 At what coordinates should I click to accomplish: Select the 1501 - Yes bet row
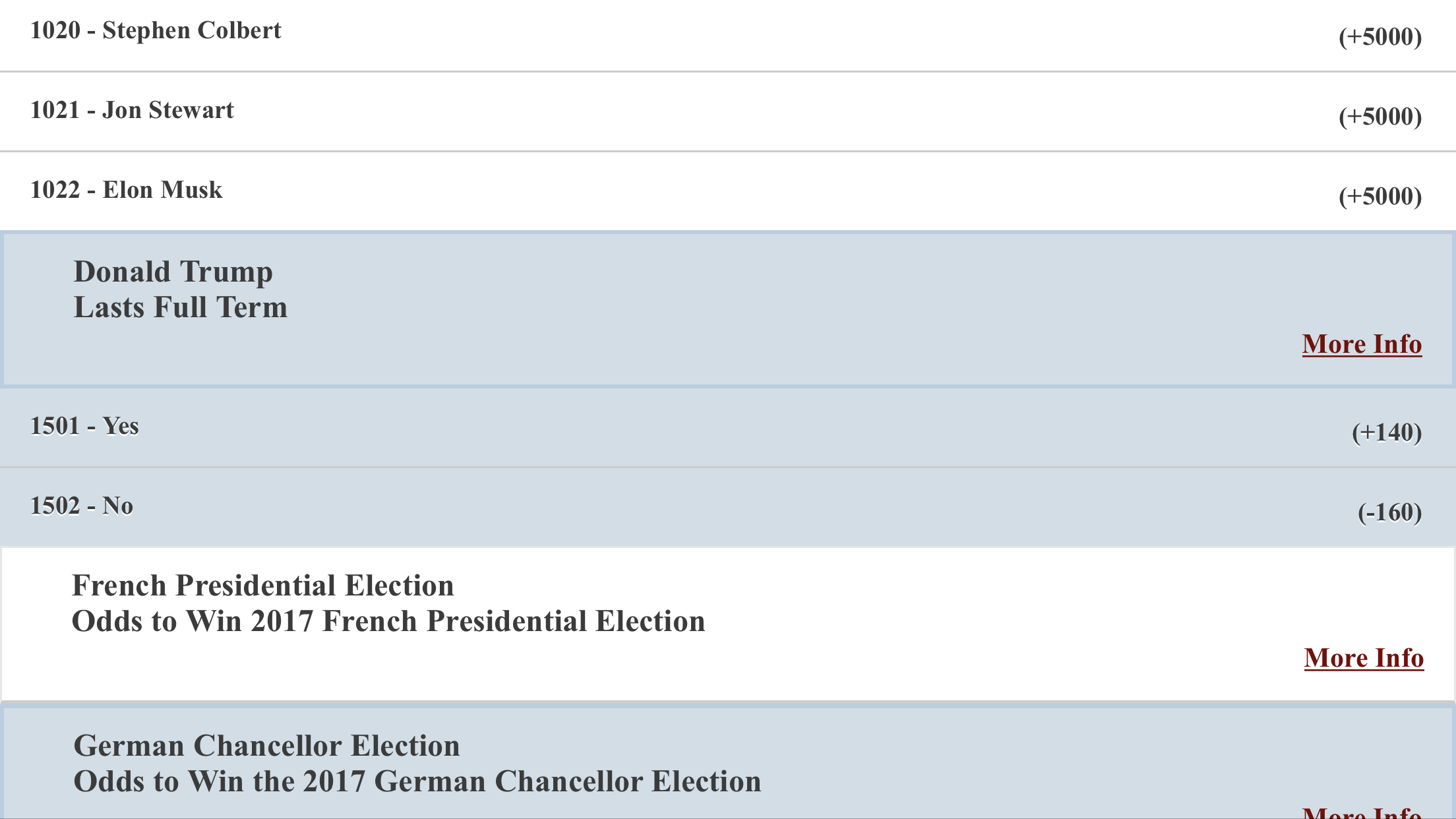[x=728, y=427]
